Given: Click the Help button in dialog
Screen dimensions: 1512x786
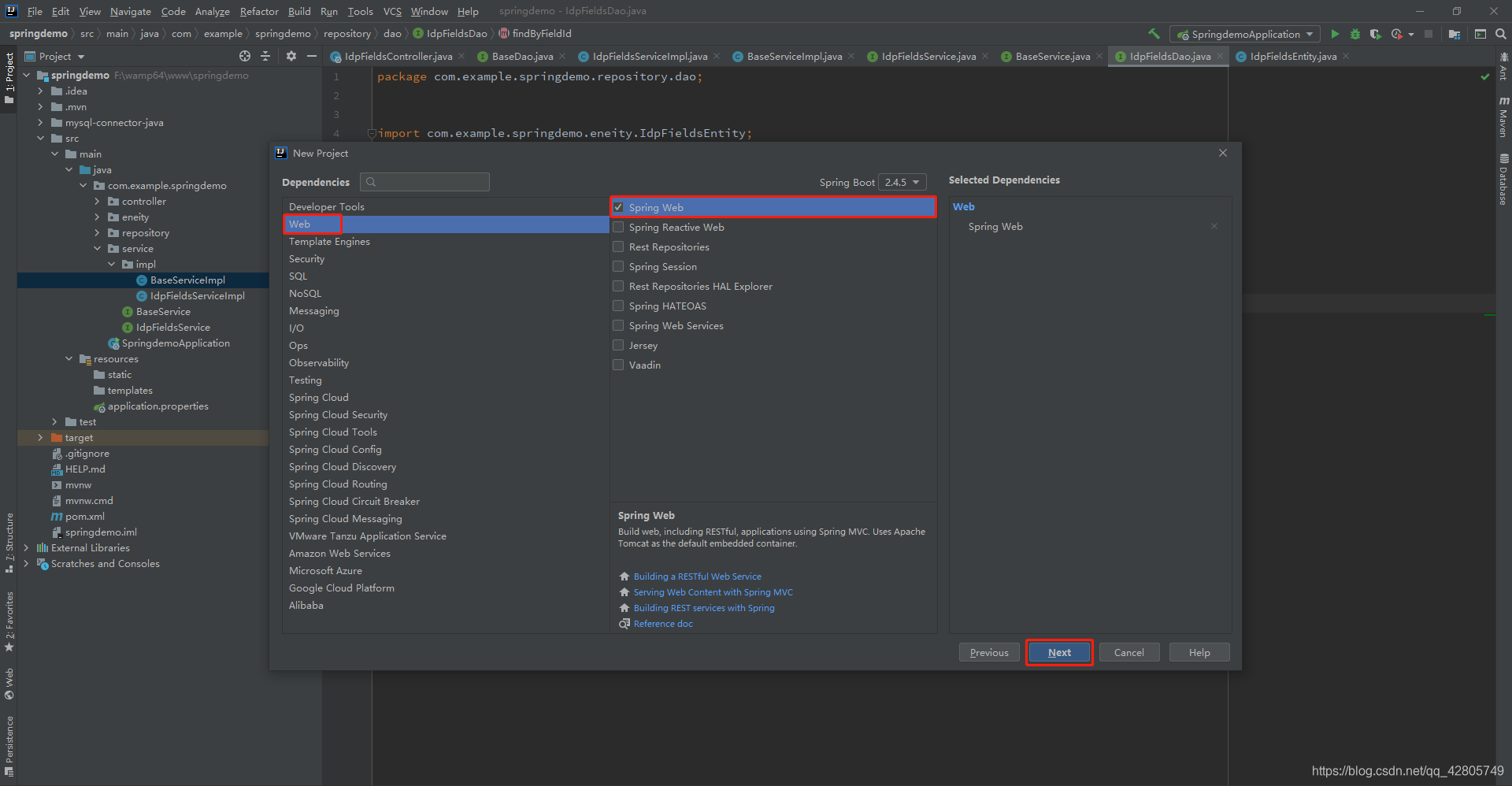Looking at the screenshot, I should [1199, 652].
